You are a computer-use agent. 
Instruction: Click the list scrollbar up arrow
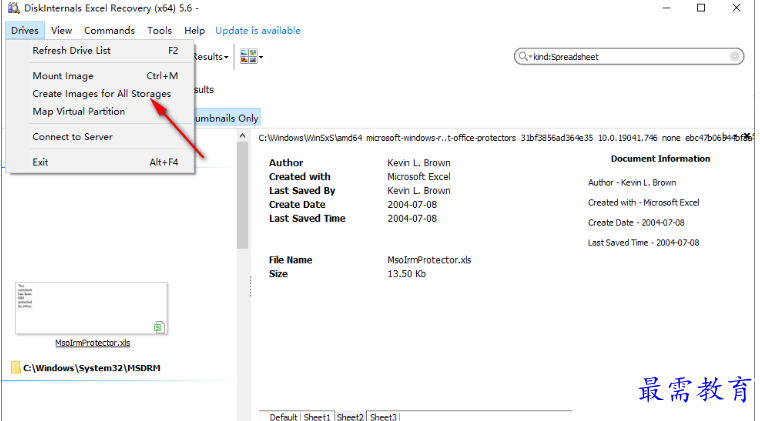(x=242, y=136)
